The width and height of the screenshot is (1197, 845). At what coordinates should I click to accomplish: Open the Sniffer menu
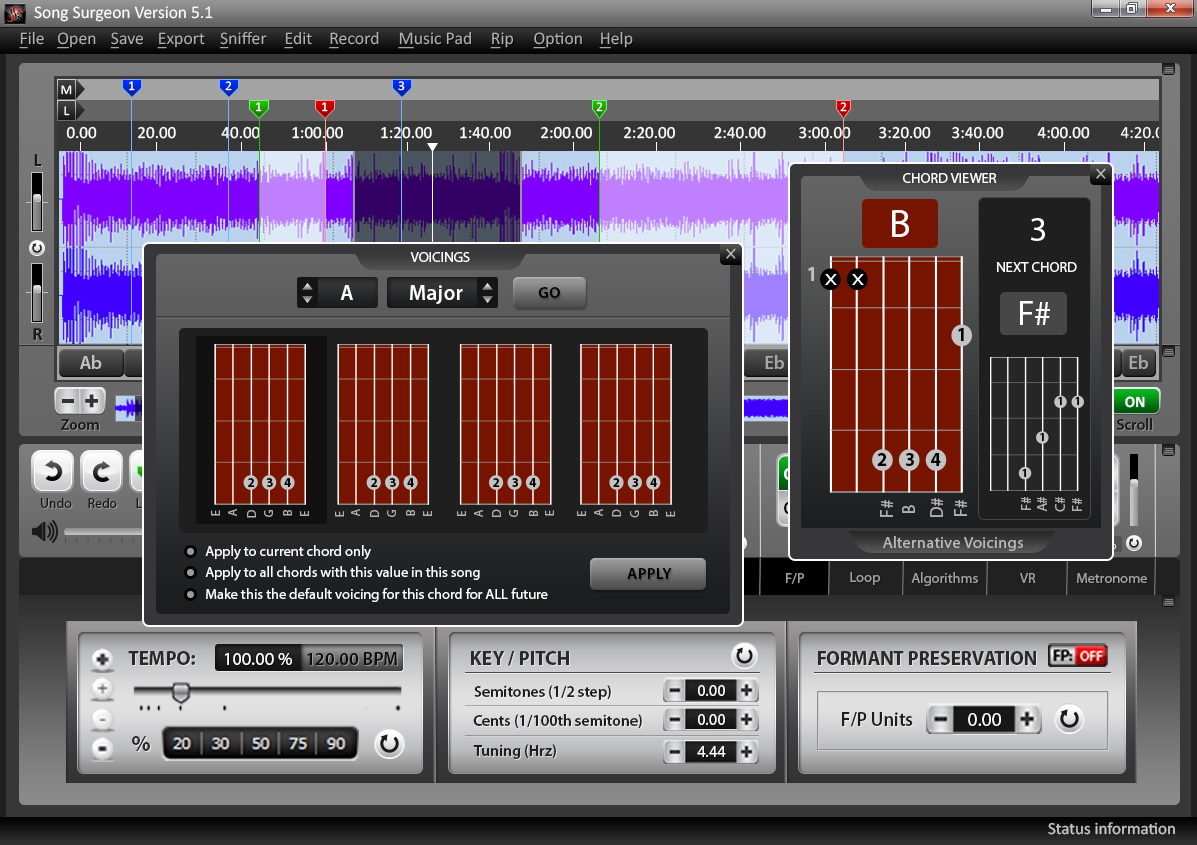coord(243,39)
